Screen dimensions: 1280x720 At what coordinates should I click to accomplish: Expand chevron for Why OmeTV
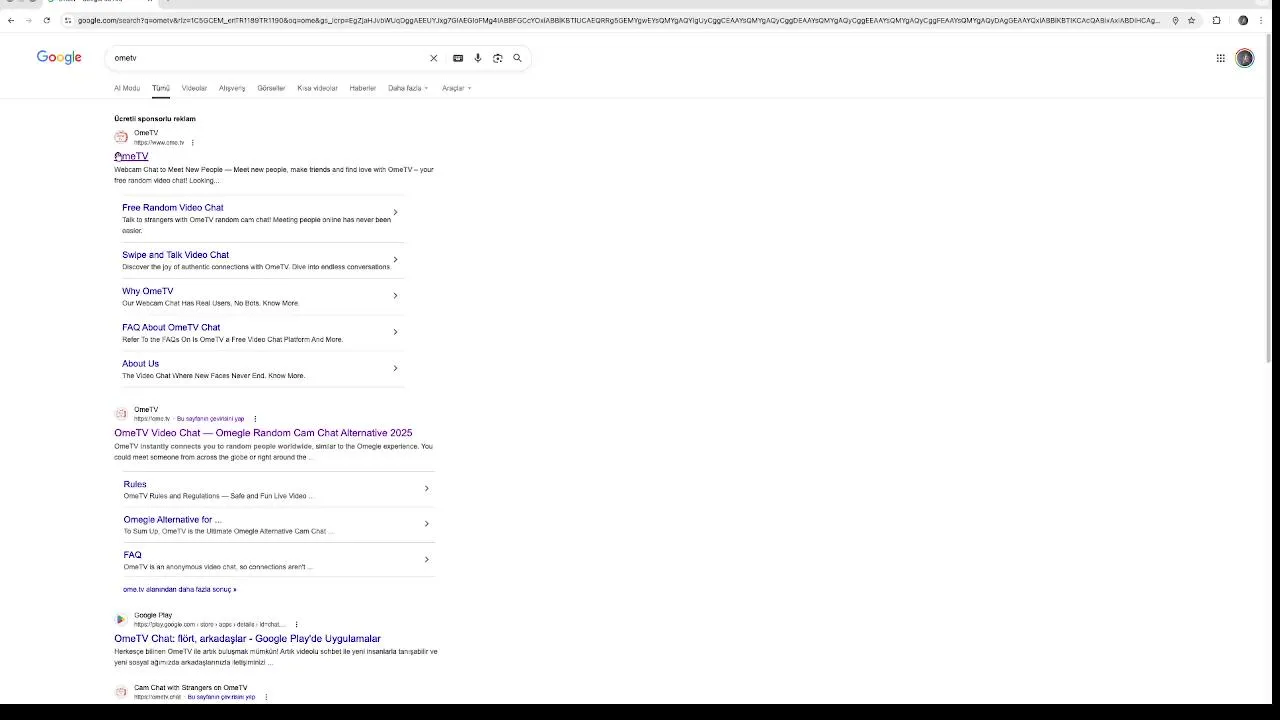(x=395, y=296)
